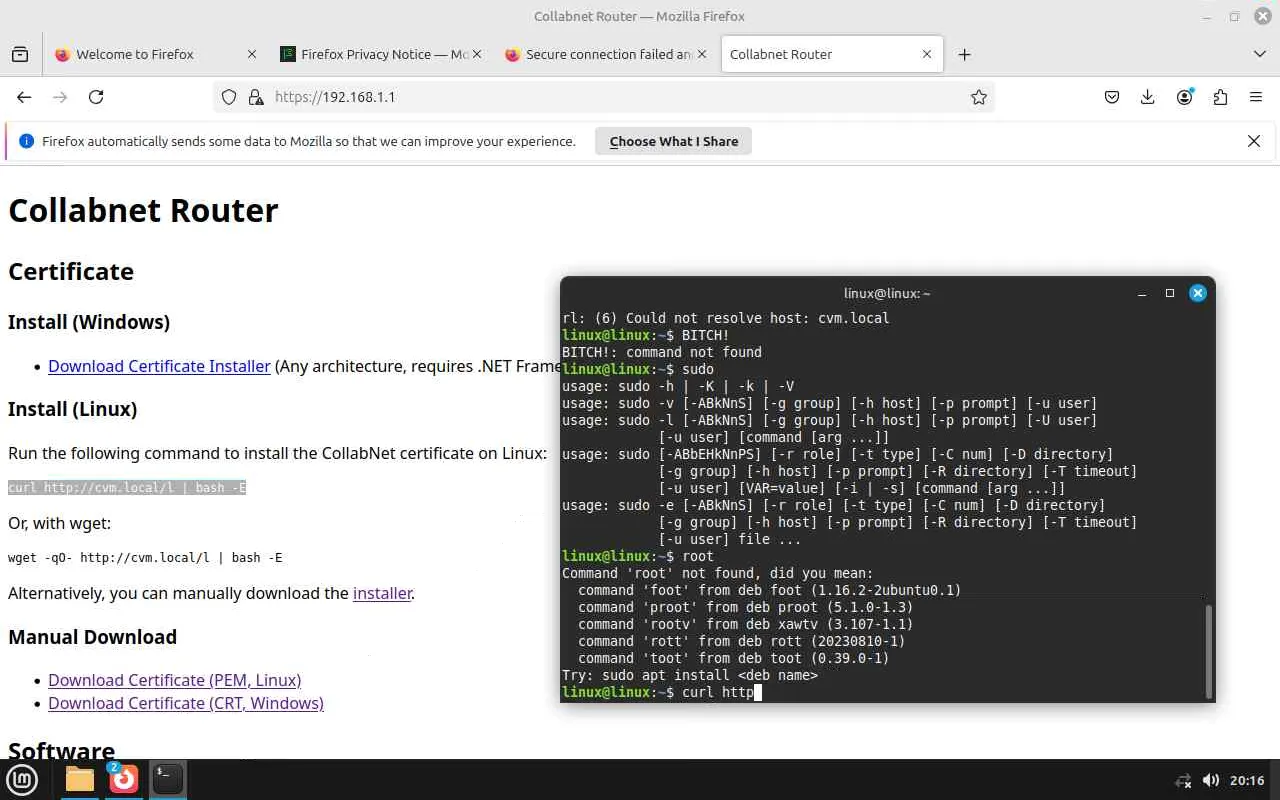
Task: Click the Collabnet Router page heading
Action: tap(143, 210)
